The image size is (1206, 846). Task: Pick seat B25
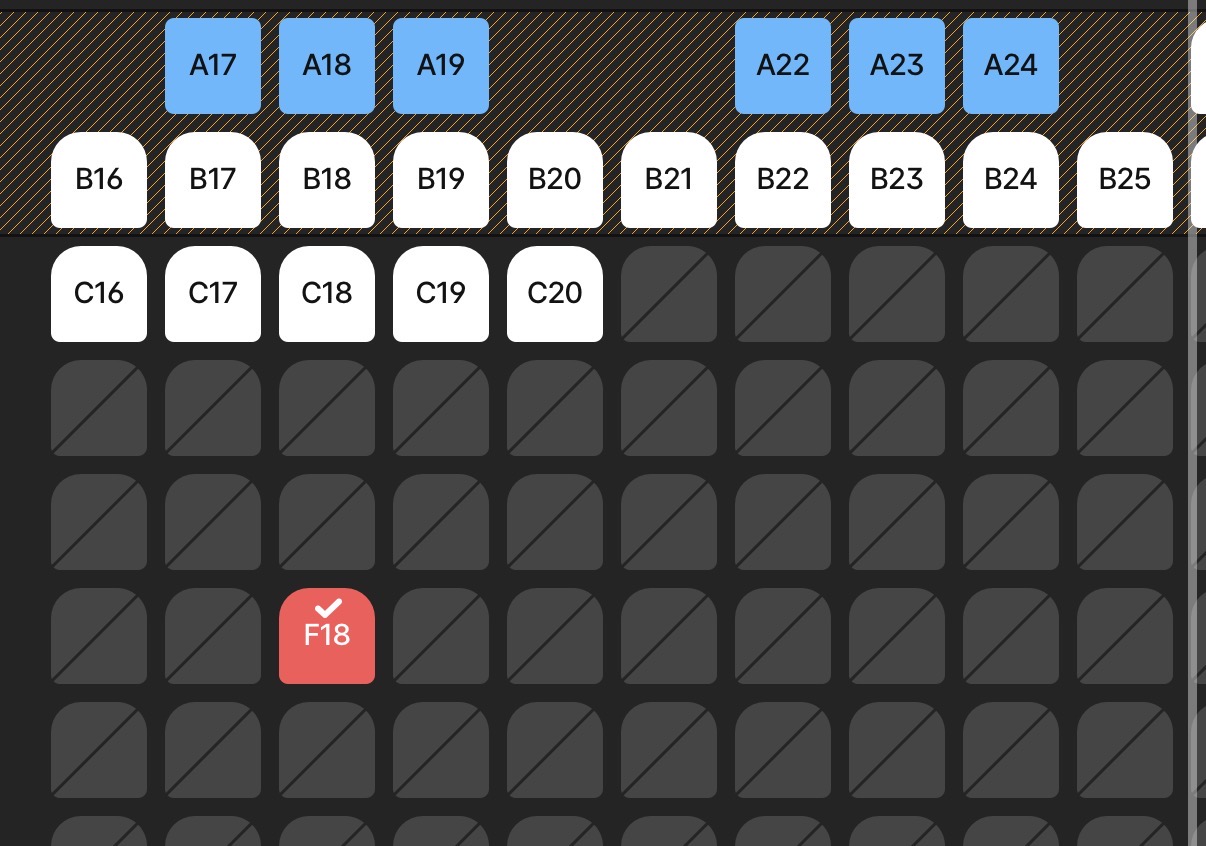[1125, 180]
